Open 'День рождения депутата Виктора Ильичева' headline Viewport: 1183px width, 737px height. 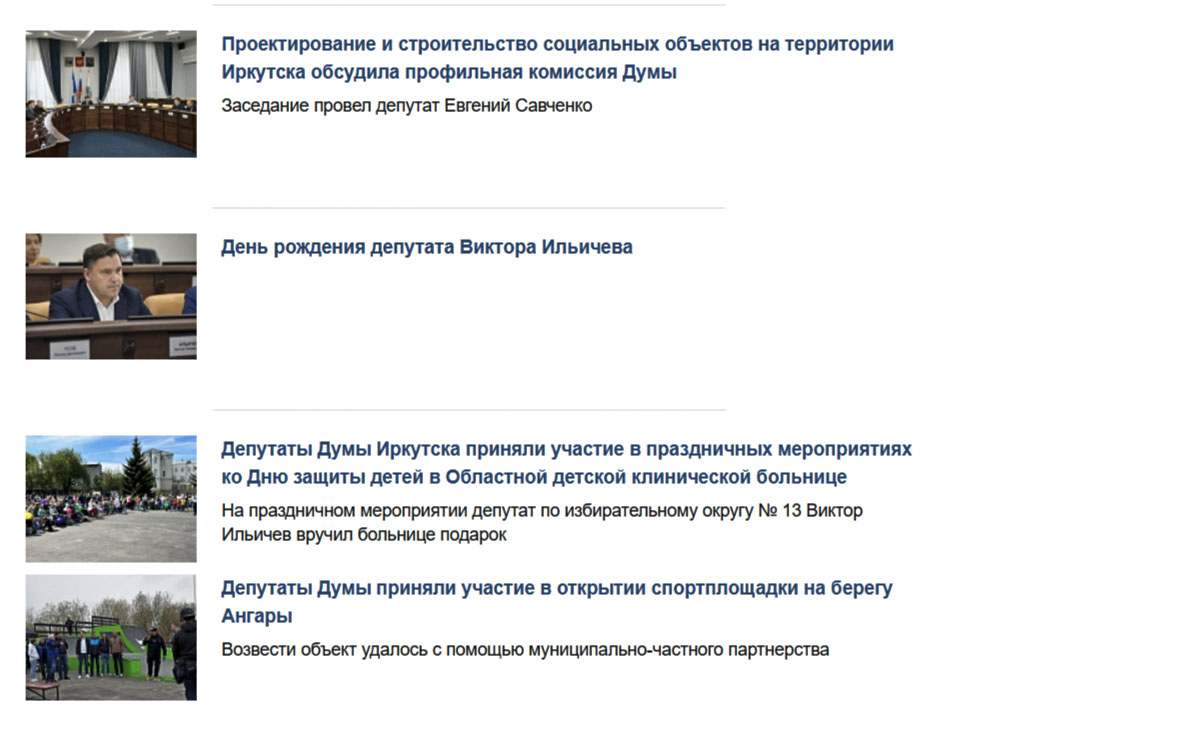pos(426,247)
